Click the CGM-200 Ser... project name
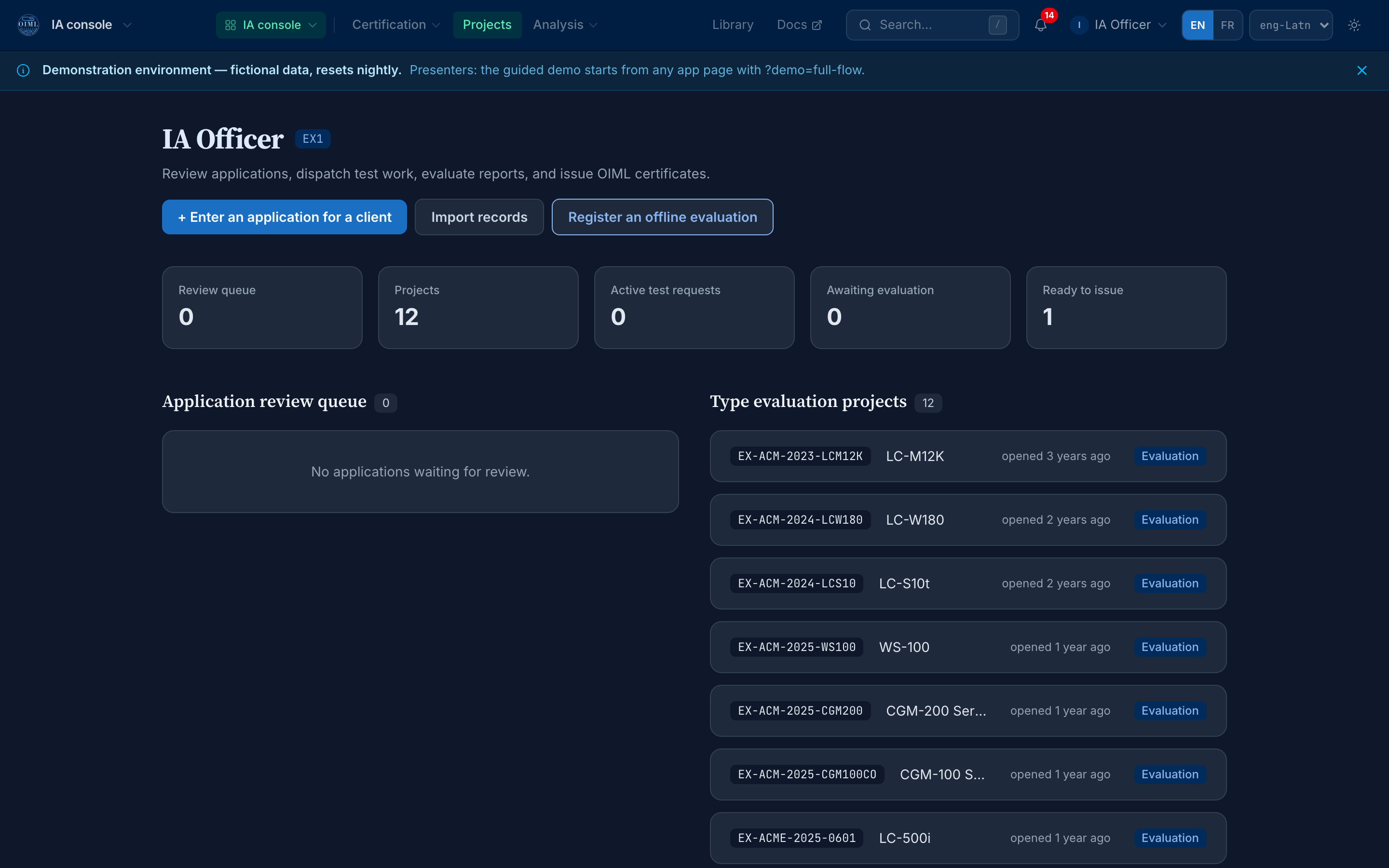The width and height of the screenshot is (1389, 868). point(936,711)
